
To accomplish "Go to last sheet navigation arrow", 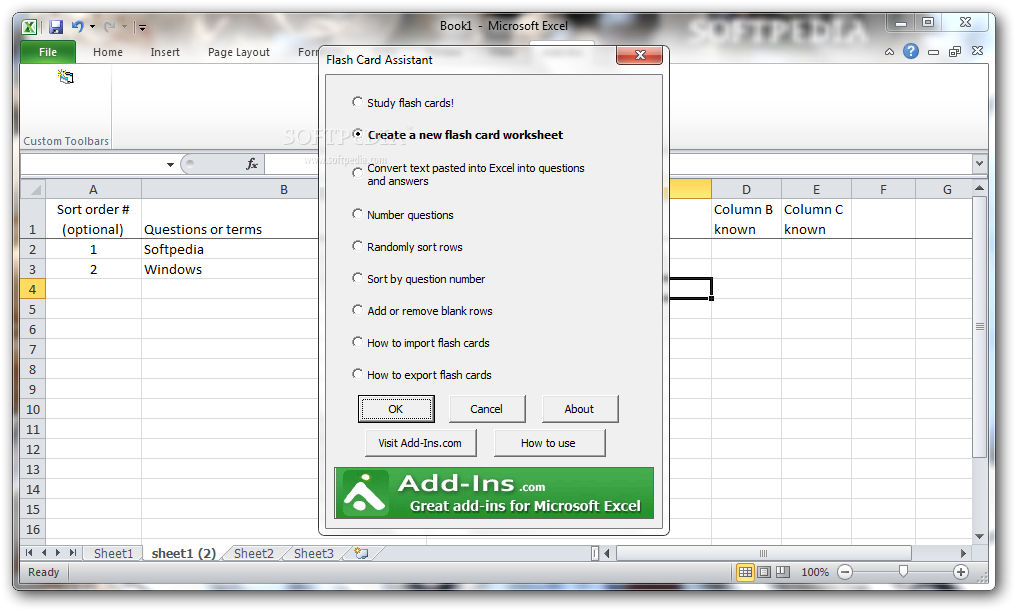I will click(x=73, y=553).
